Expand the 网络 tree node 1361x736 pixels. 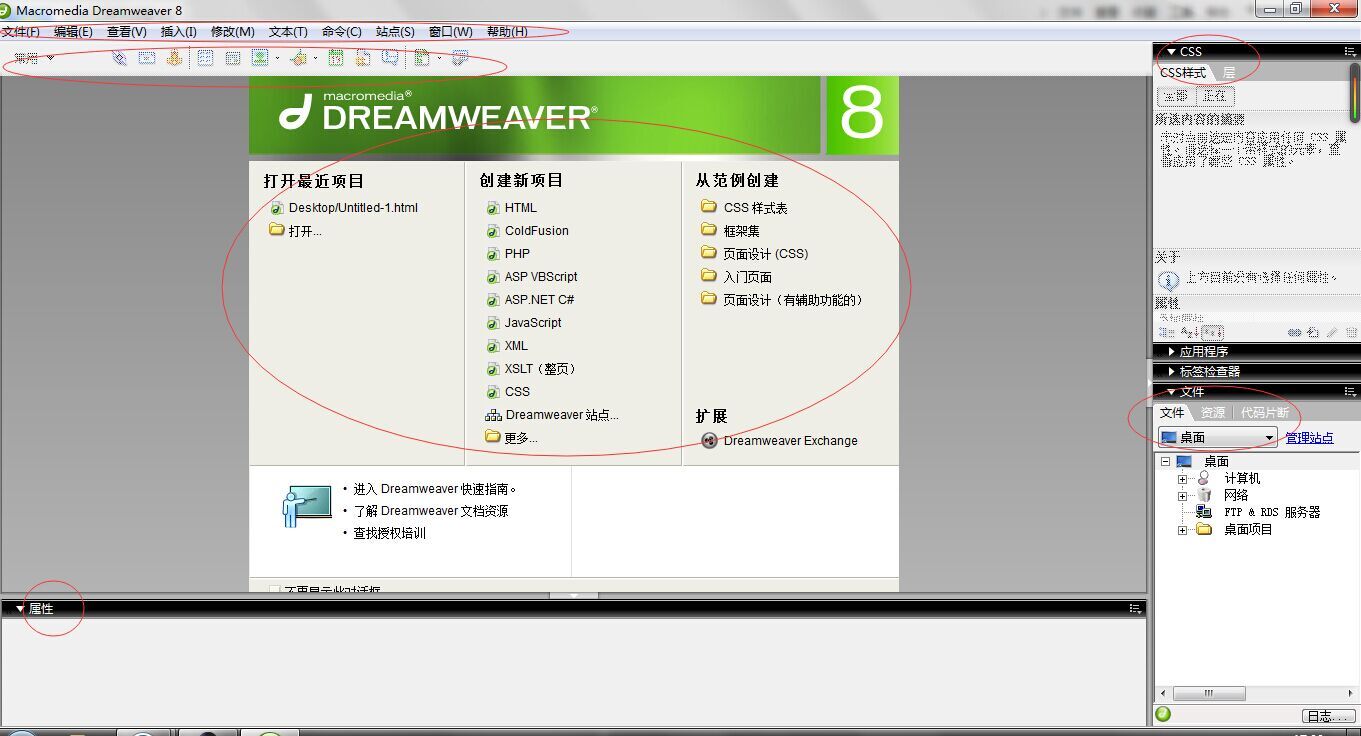pos(1182,496)
